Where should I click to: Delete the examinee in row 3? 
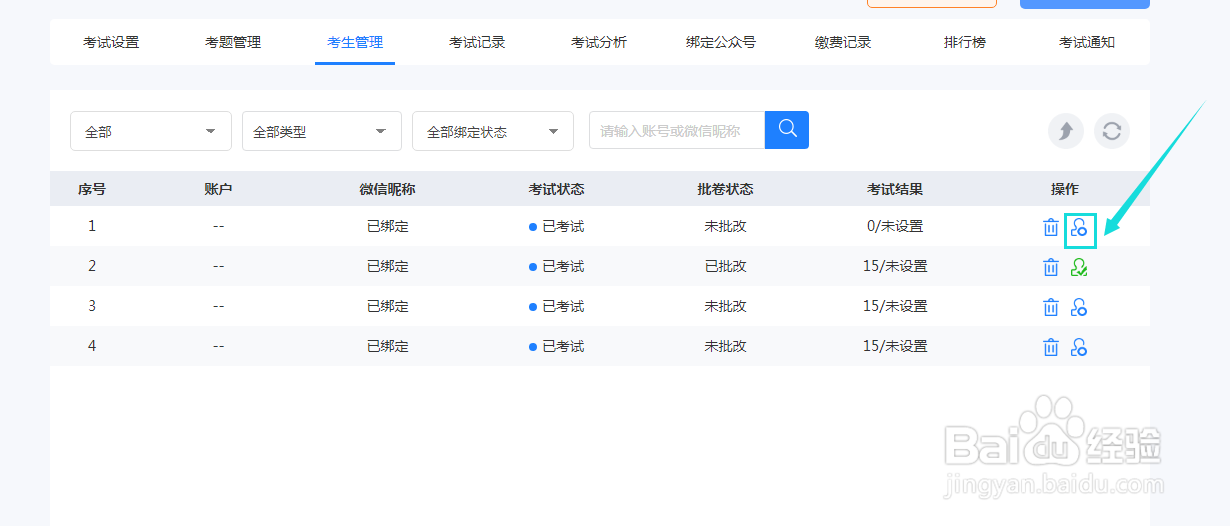[x=1051, y=307]
